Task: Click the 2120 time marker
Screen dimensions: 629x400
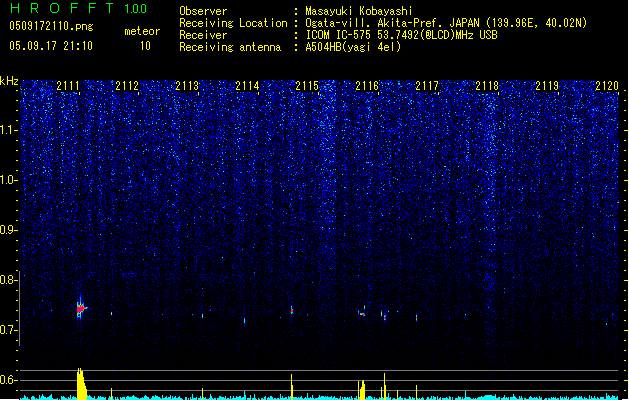Action: point(607,86)
